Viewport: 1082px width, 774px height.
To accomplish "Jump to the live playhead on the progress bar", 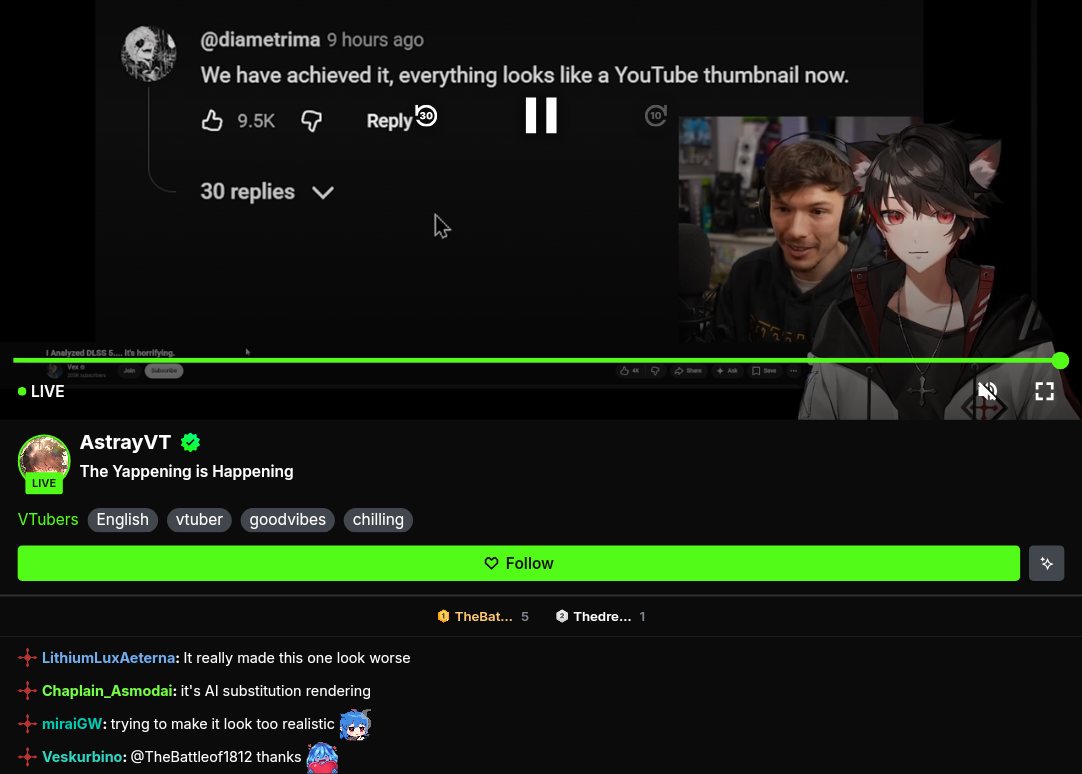I will [x=1061, y=360].
